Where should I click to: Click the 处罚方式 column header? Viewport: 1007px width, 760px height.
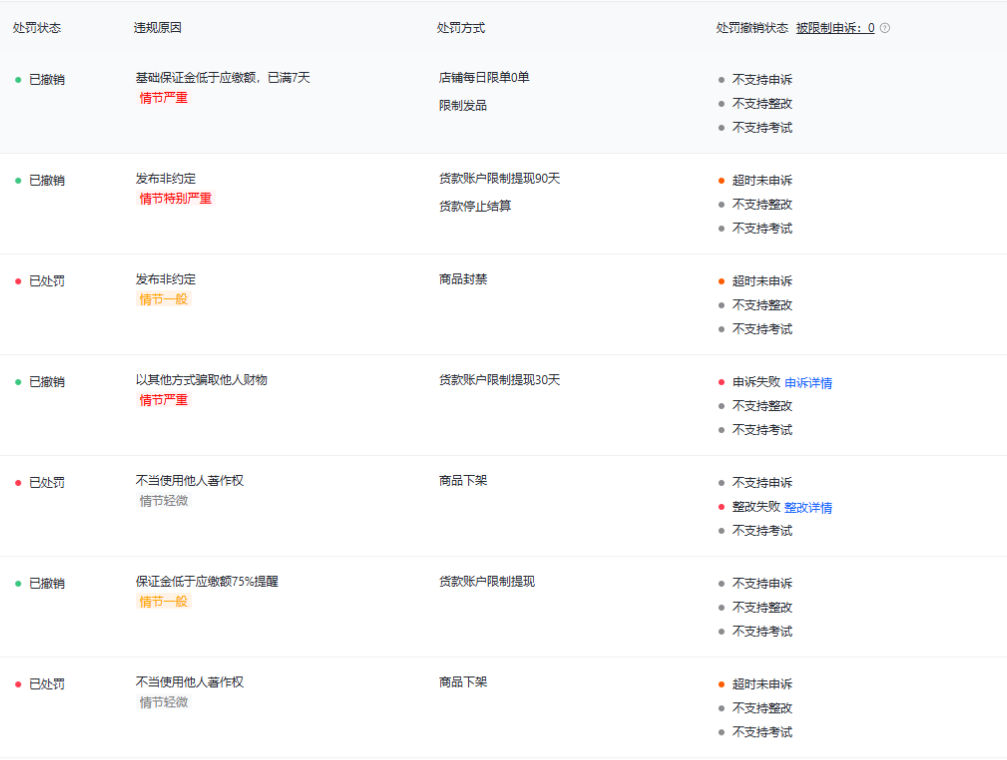[461, 28]
